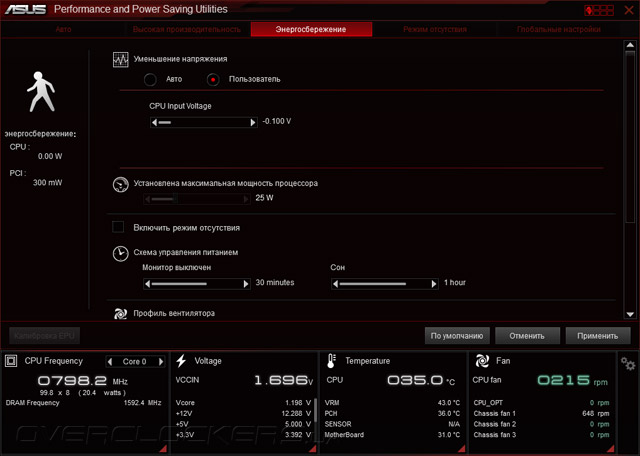Decrease CPU Input Voltage with left arrow

tap(154, 122)
